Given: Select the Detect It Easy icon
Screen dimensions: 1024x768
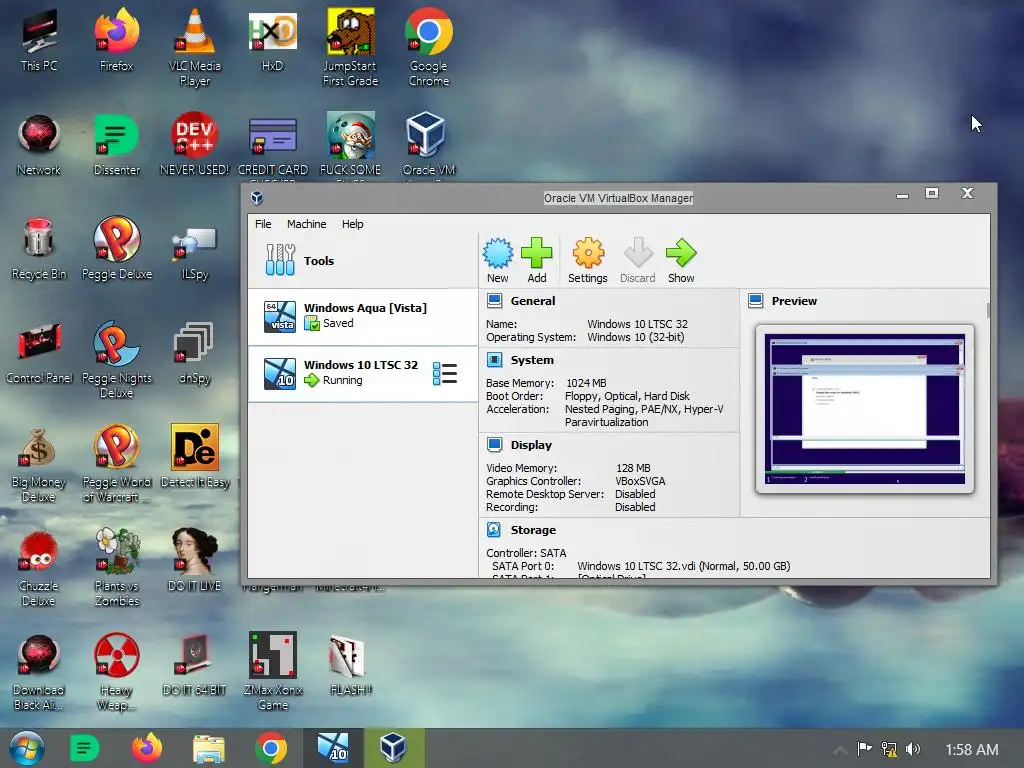Looking at the screenshot, I should 195,456.
